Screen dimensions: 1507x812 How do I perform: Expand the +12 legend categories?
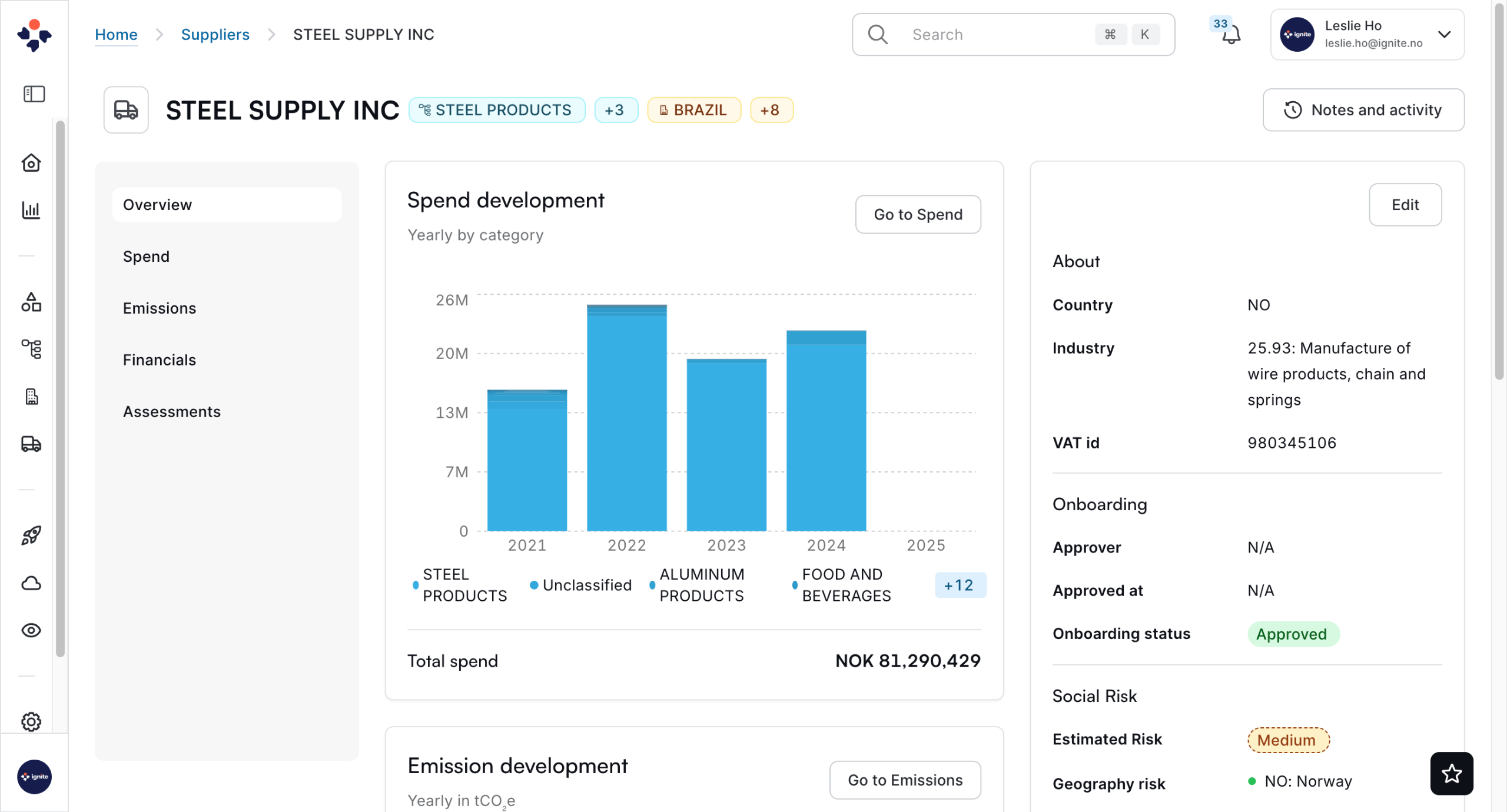point(959,585)
